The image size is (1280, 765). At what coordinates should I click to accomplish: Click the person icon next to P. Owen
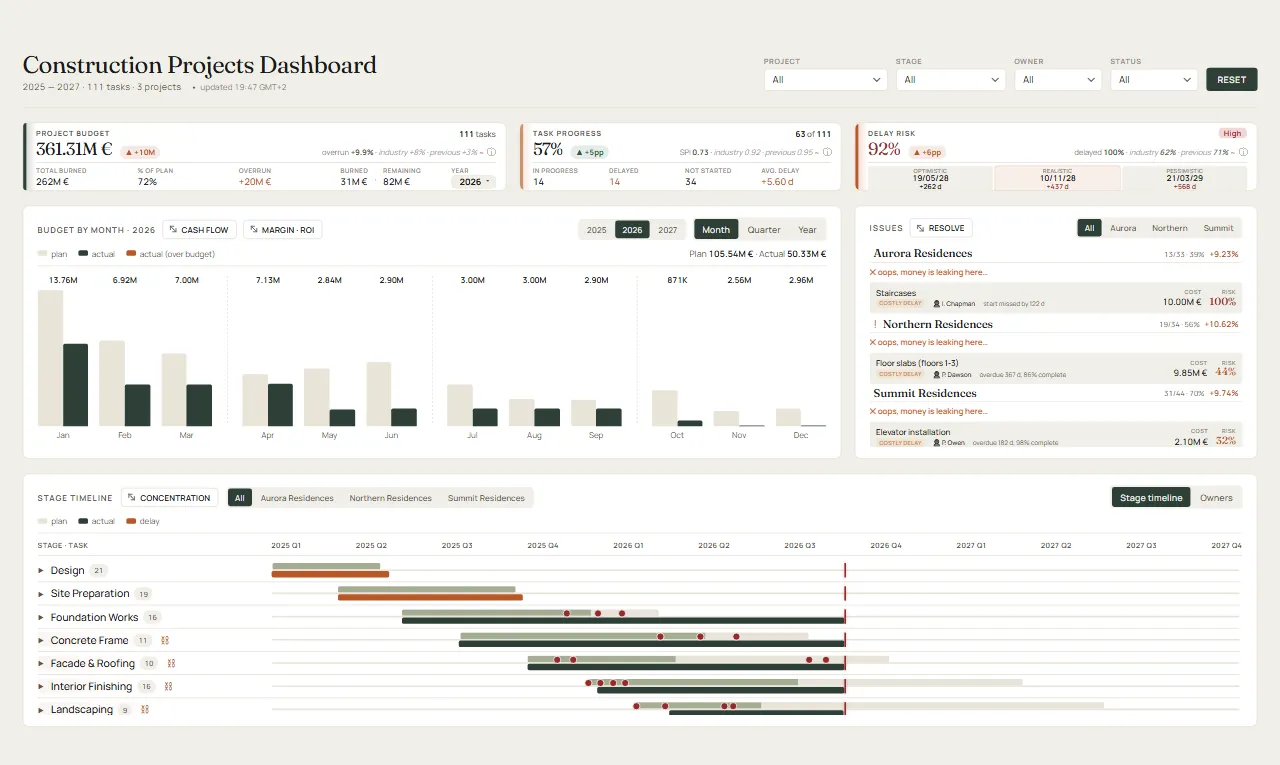[x=937, y=442]
